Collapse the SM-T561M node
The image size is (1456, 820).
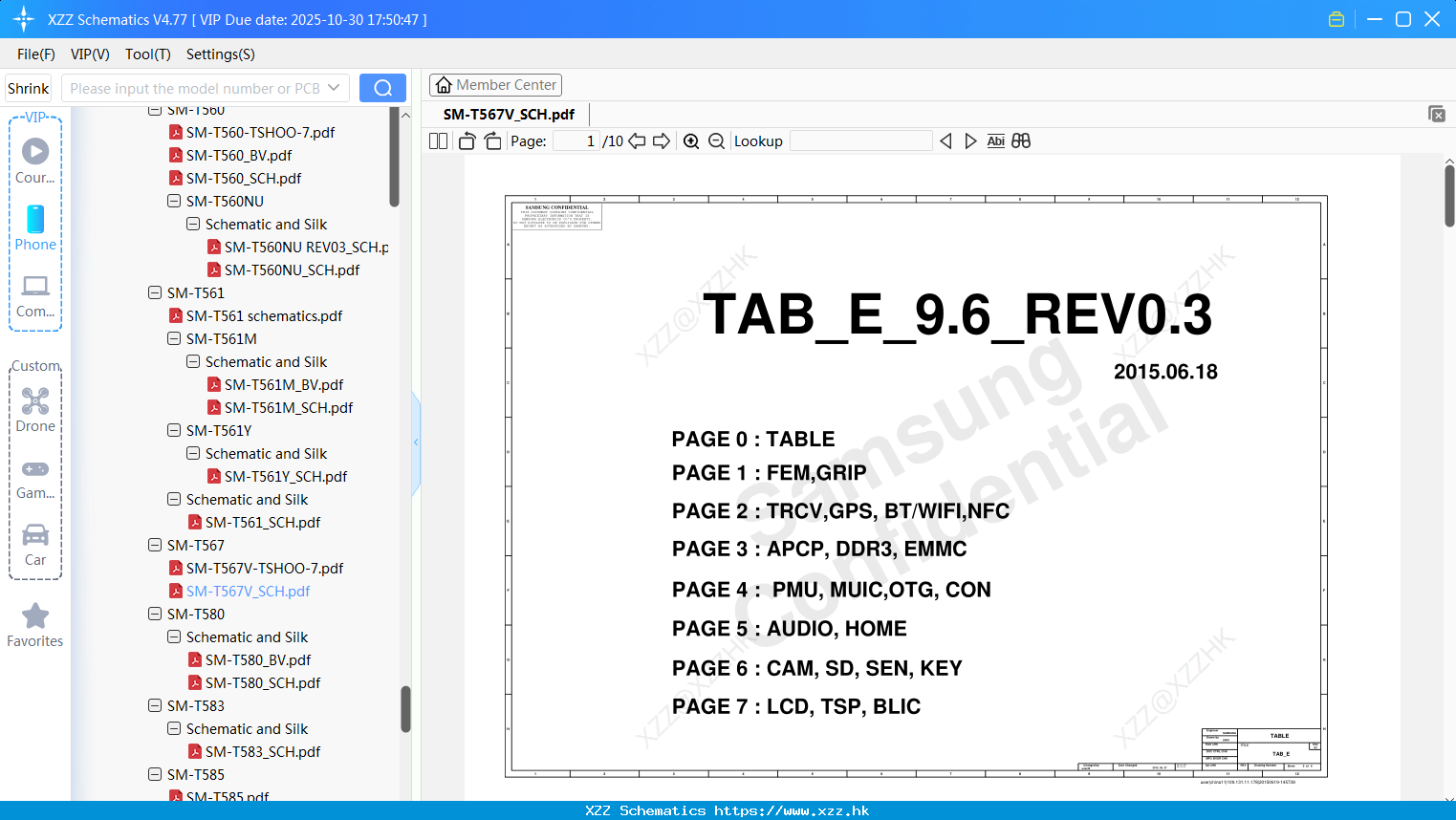[x=174, y=338]
